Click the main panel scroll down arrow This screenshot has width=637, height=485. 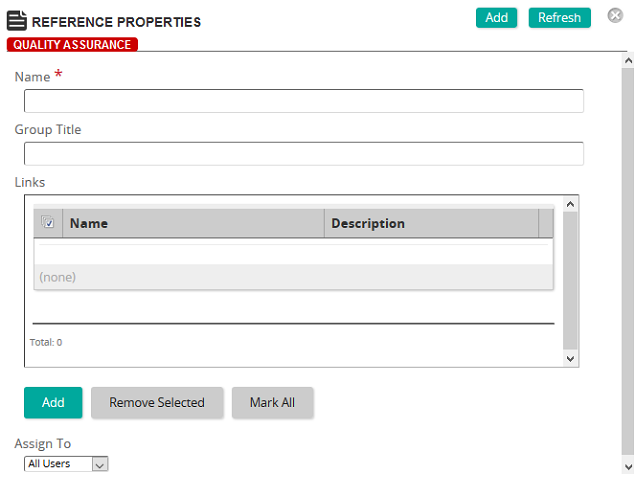pos(628,467)
